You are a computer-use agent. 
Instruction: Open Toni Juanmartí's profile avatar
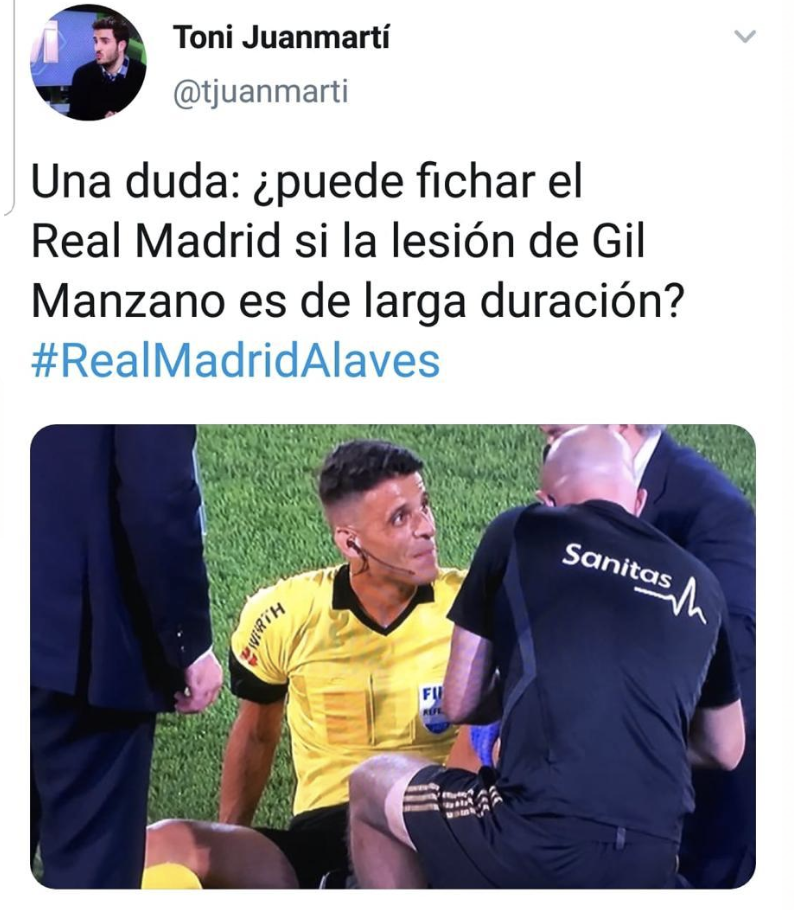pos(88,62)
